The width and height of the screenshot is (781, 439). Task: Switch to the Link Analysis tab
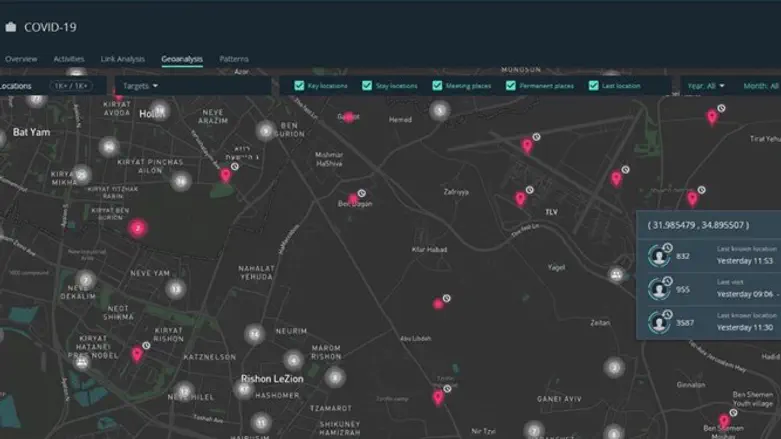(123, 59)
